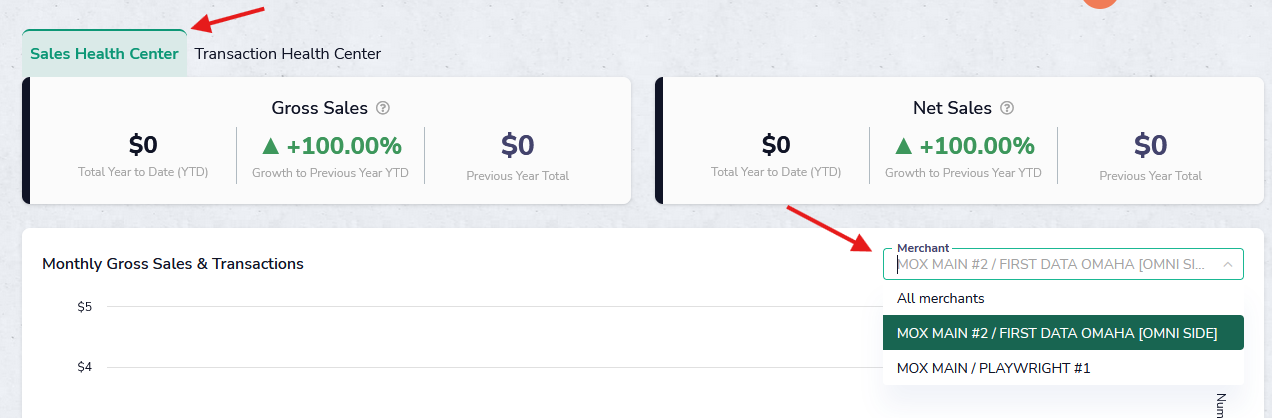The width and height of the screenshot is (1272, 418).
Task: Open the Gross Sales help icon
Action: tap(383, 108)
